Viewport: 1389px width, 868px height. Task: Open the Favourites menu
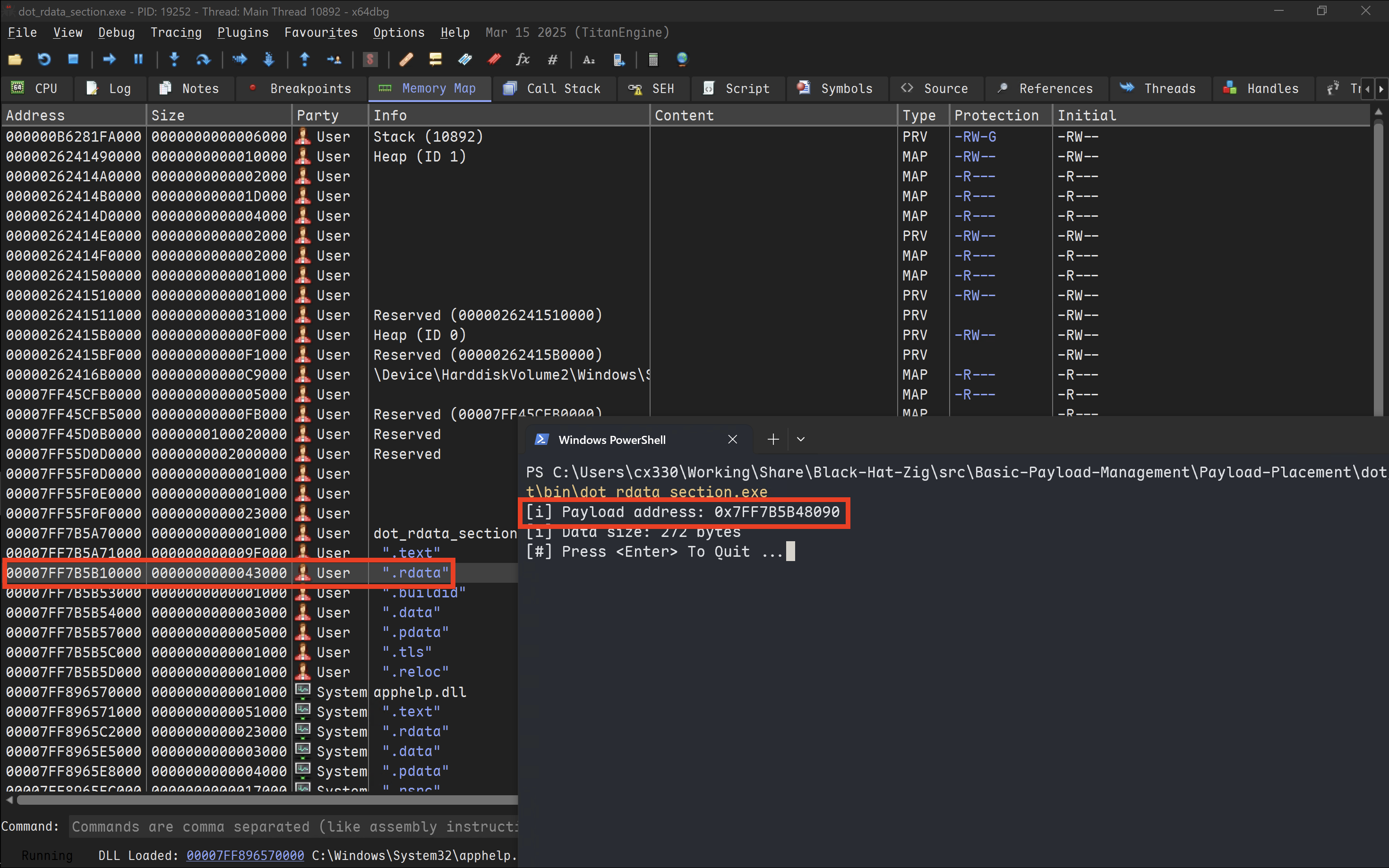pyautogui.click(x=321, y=33)
